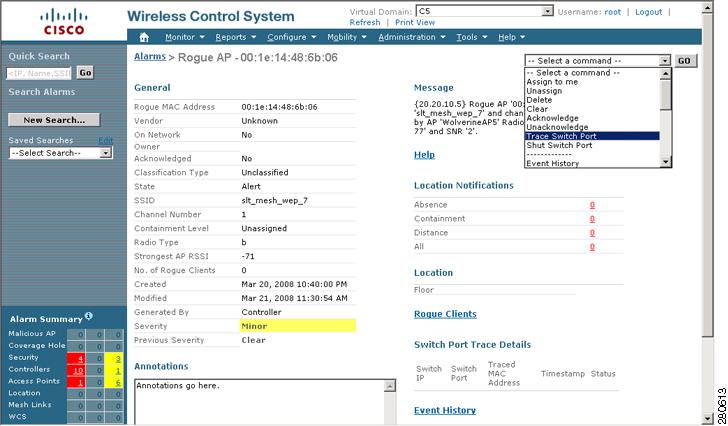Open Distance notifications count link
728x426 pixels.
[592, 232]
